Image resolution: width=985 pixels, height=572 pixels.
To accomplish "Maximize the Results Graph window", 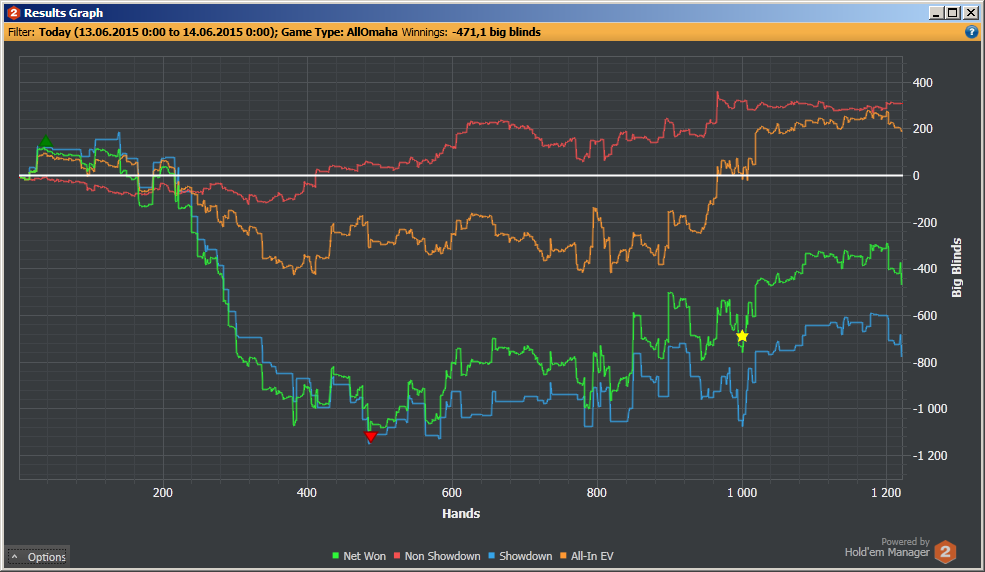I will tap(953, 13).
